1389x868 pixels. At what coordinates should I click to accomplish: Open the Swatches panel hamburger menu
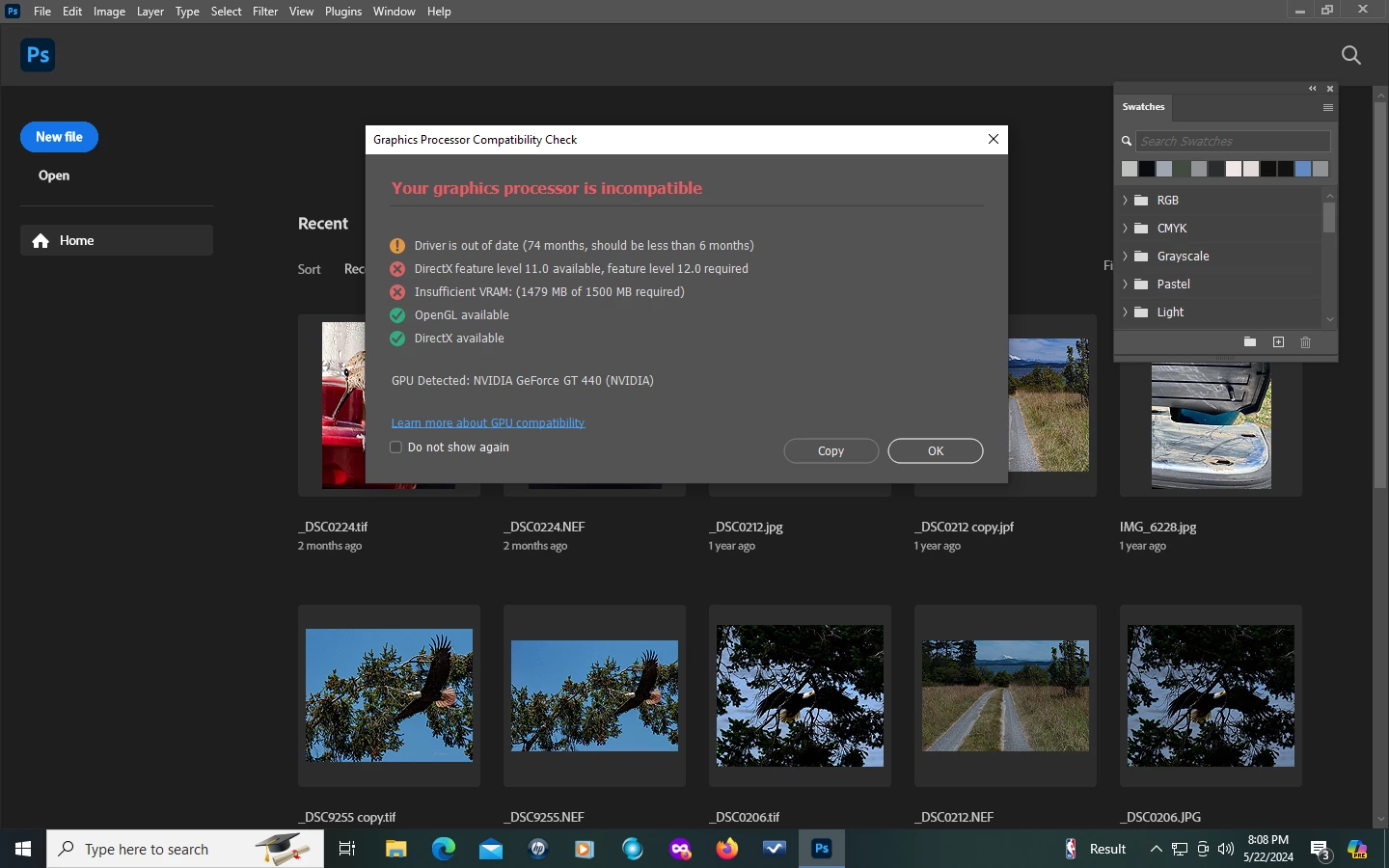pyautogui.click(x=1328, y=107)
